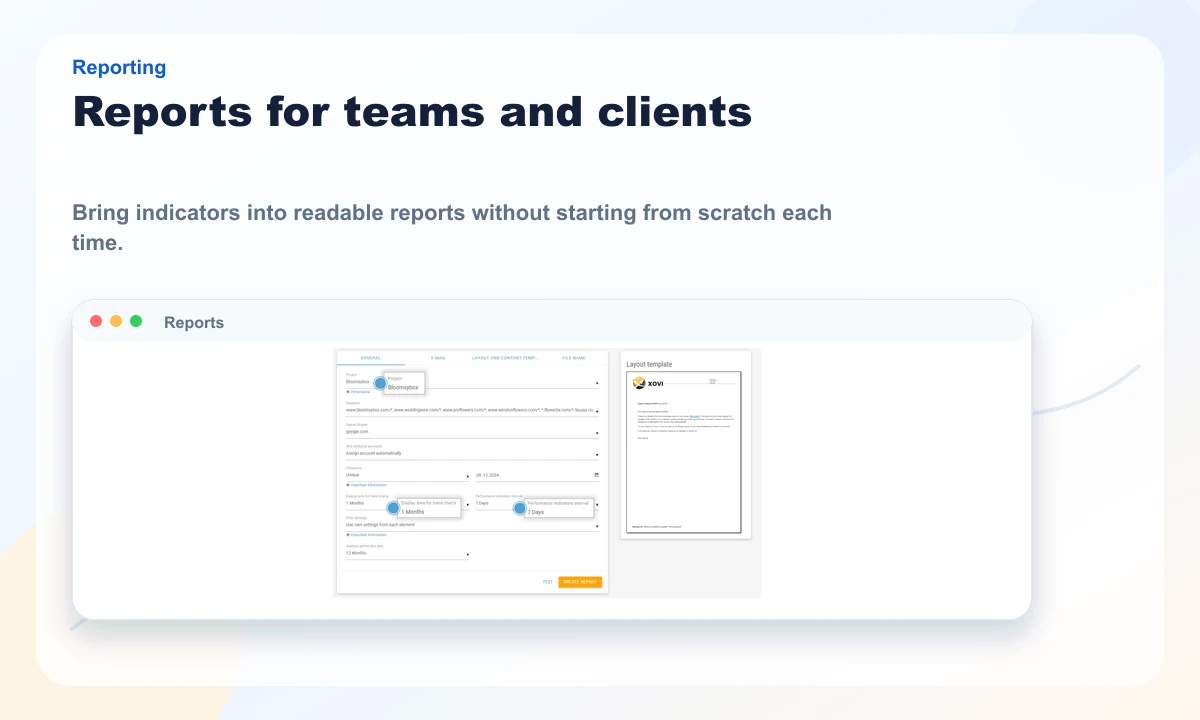Expand the Performance indicators interval dropdown
The height and width of the screenshot is (720, 1200).
pyautogui.click(x=537, y=503)
